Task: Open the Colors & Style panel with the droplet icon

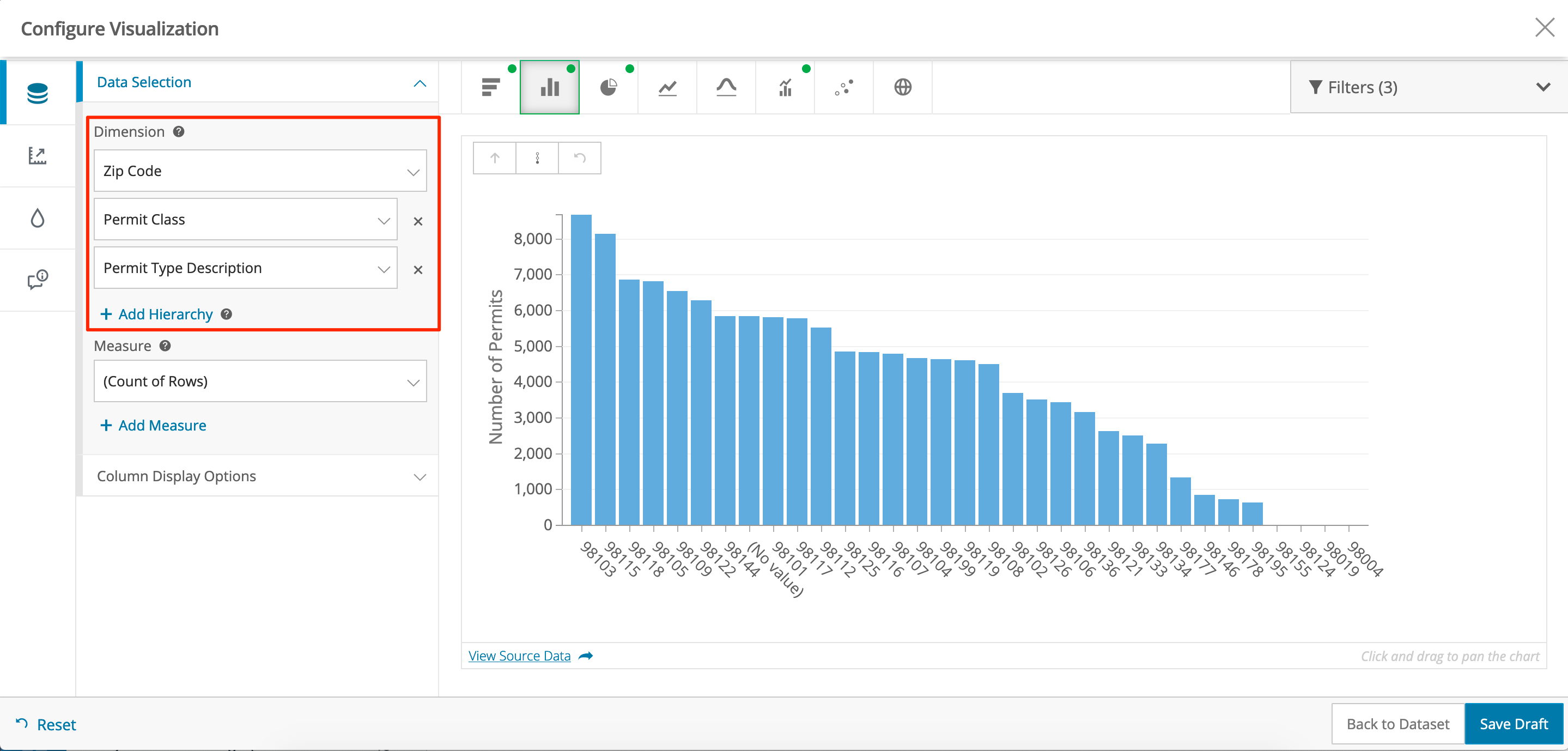Action: click(38, 217)
